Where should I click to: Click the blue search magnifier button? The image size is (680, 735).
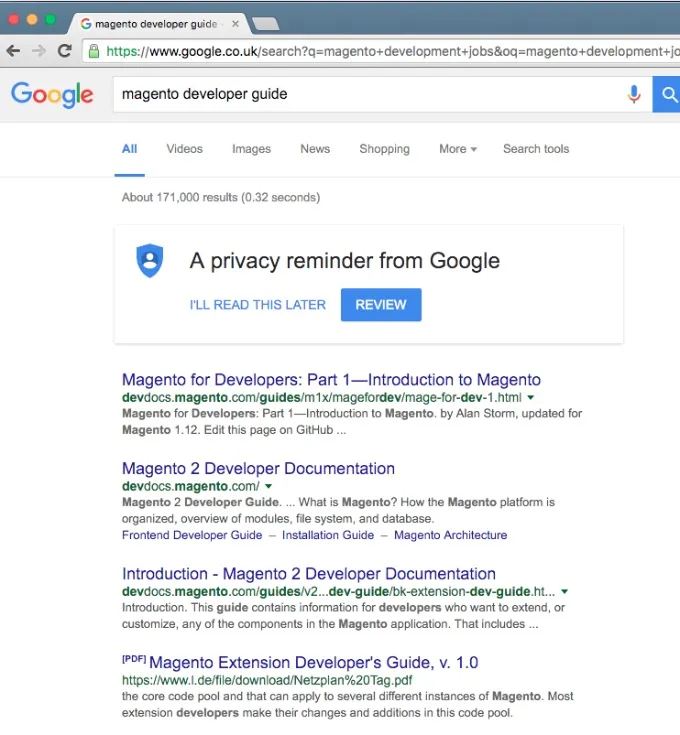coord(667,94)
